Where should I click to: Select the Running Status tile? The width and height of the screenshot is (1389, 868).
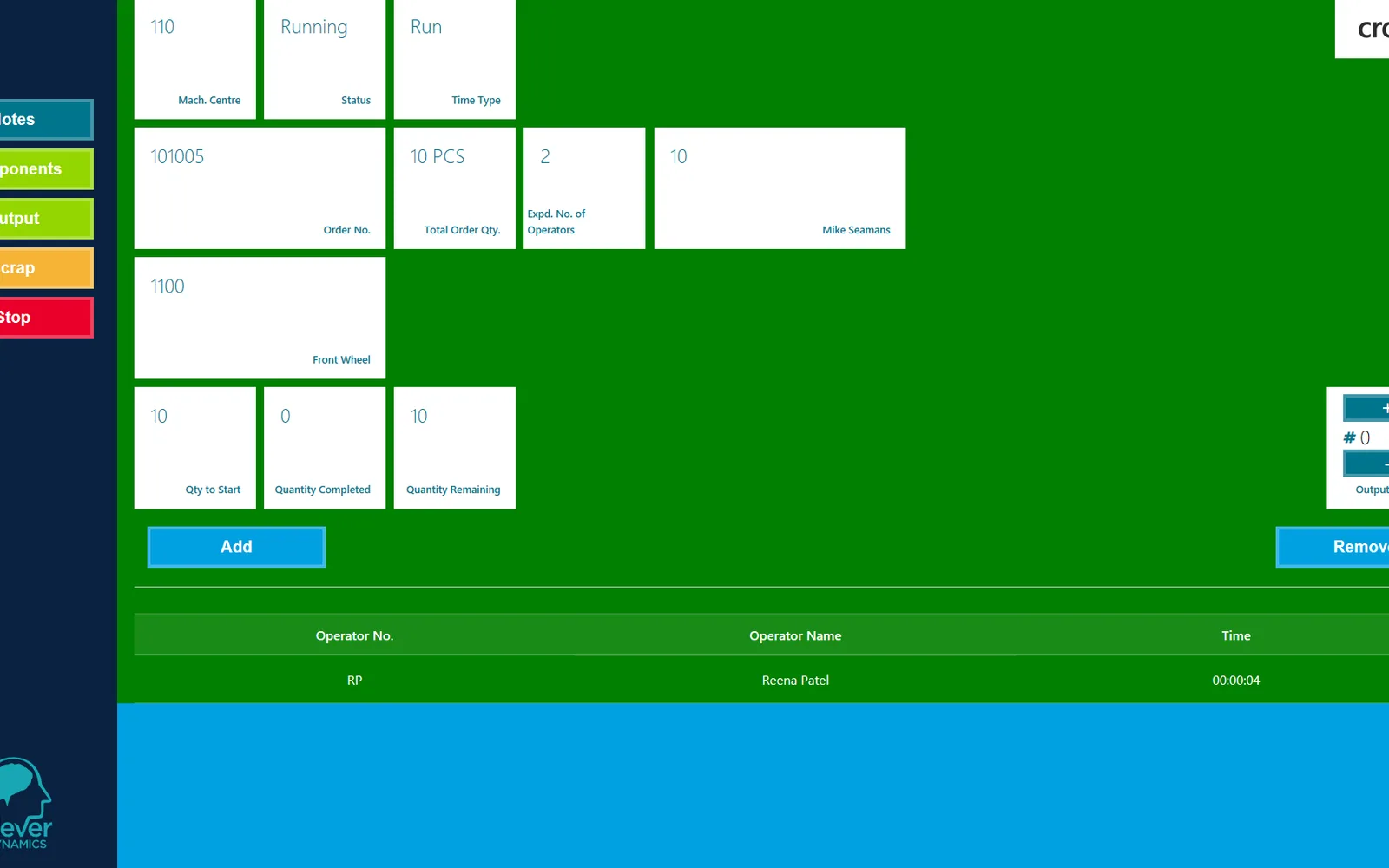[x=325, y=59]
